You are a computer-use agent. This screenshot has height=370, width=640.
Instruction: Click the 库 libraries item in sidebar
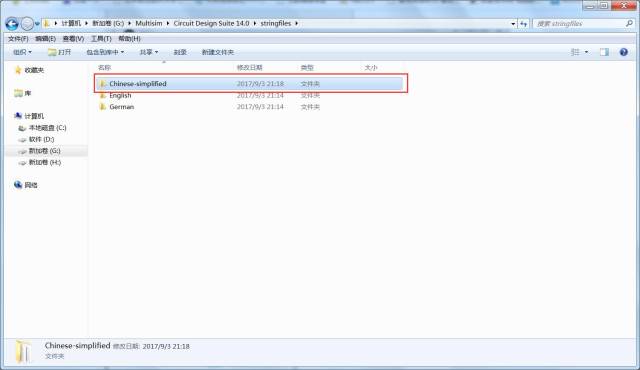28,93
